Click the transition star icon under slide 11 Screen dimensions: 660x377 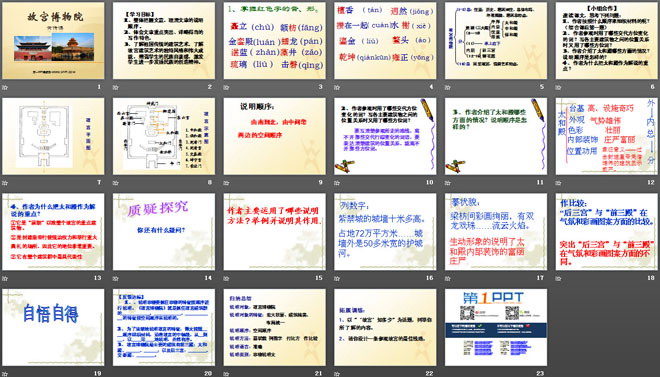(x=448, y=183)
